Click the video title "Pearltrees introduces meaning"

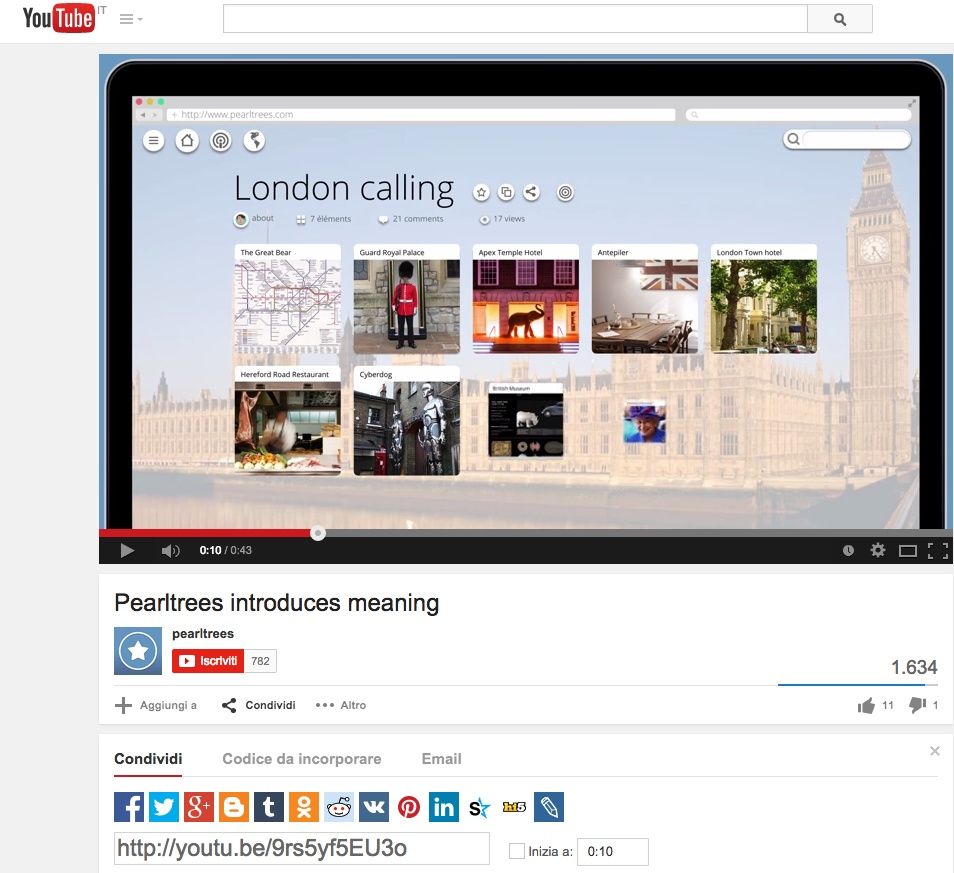tap(277, 603)
